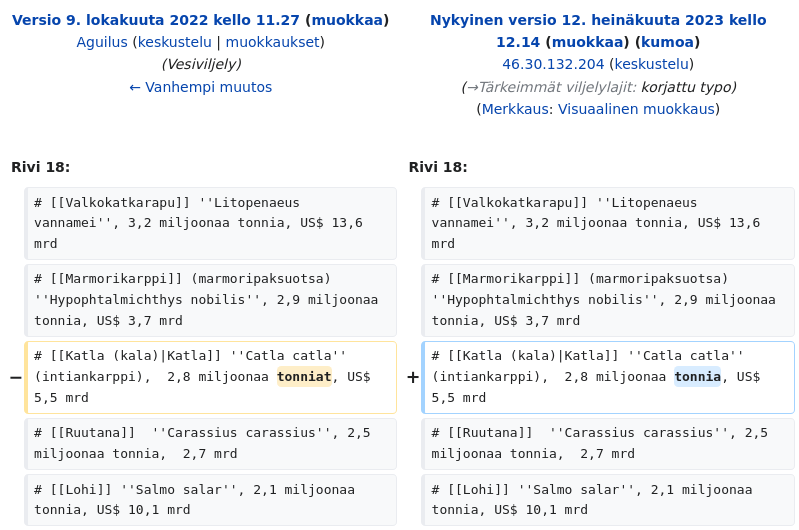
Task: Click right Valkokatkarapu diff line
Action: coord(608,223)
